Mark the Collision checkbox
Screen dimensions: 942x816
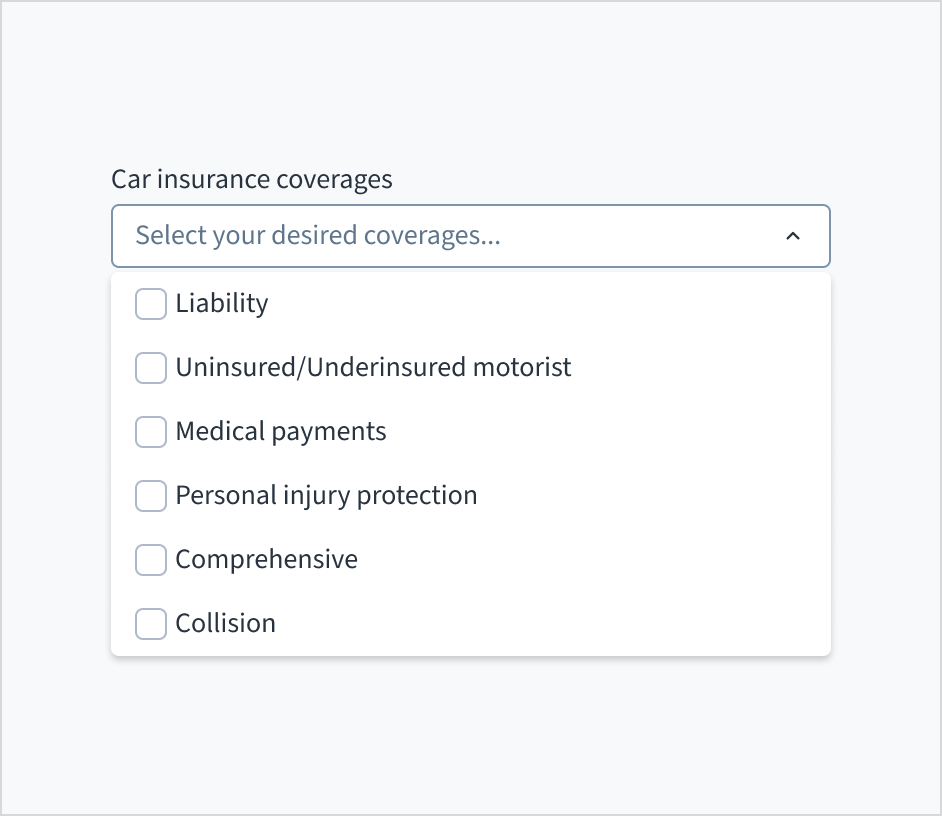[x=151, y=624]
